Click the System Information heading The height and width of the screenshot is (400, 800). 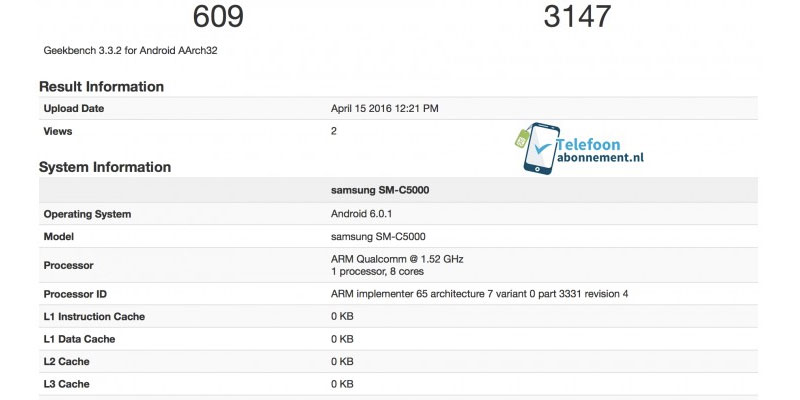coord(105,167)
